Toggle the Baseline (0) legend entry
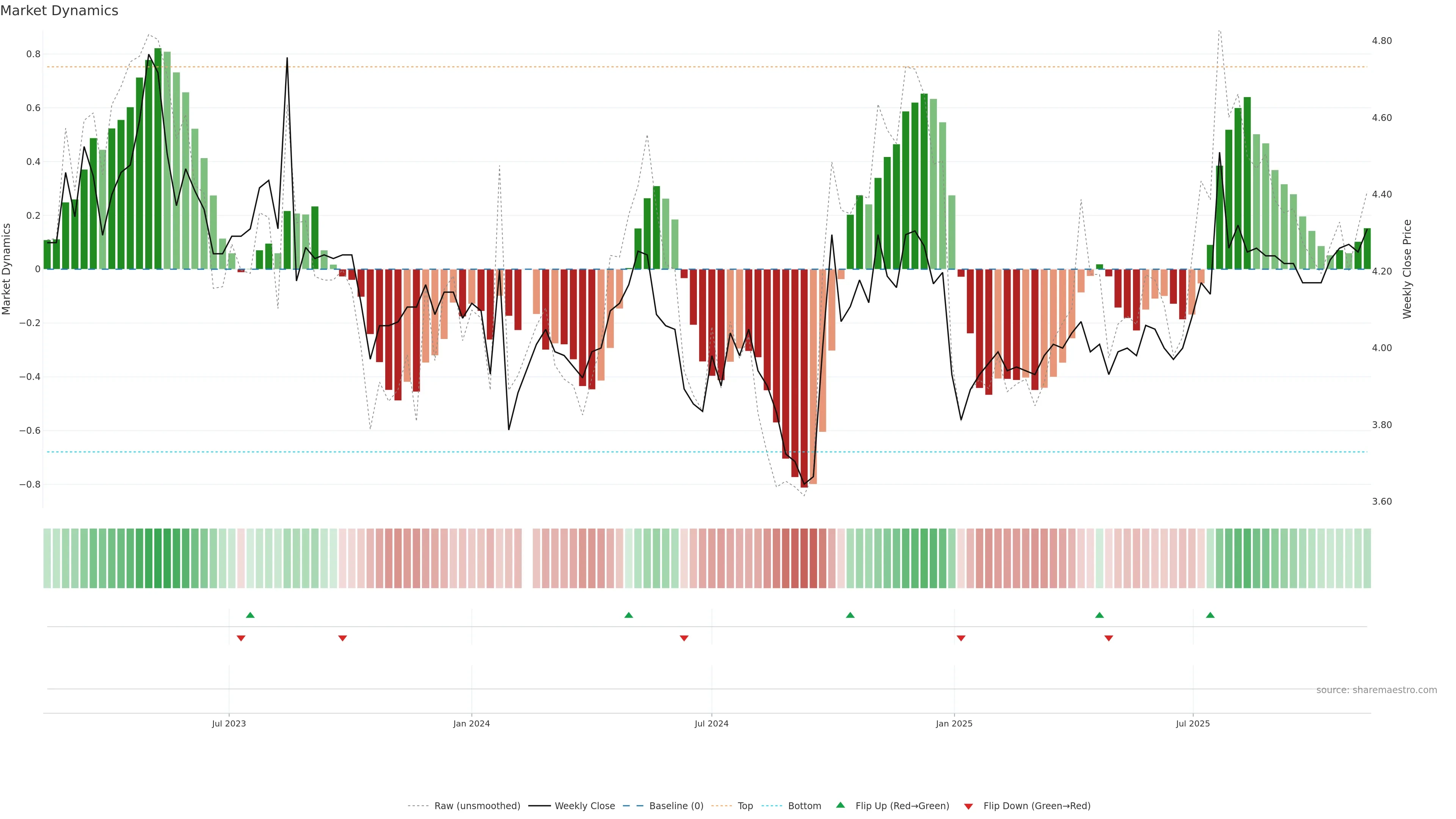1456x819 pixels. click(676, 806)
